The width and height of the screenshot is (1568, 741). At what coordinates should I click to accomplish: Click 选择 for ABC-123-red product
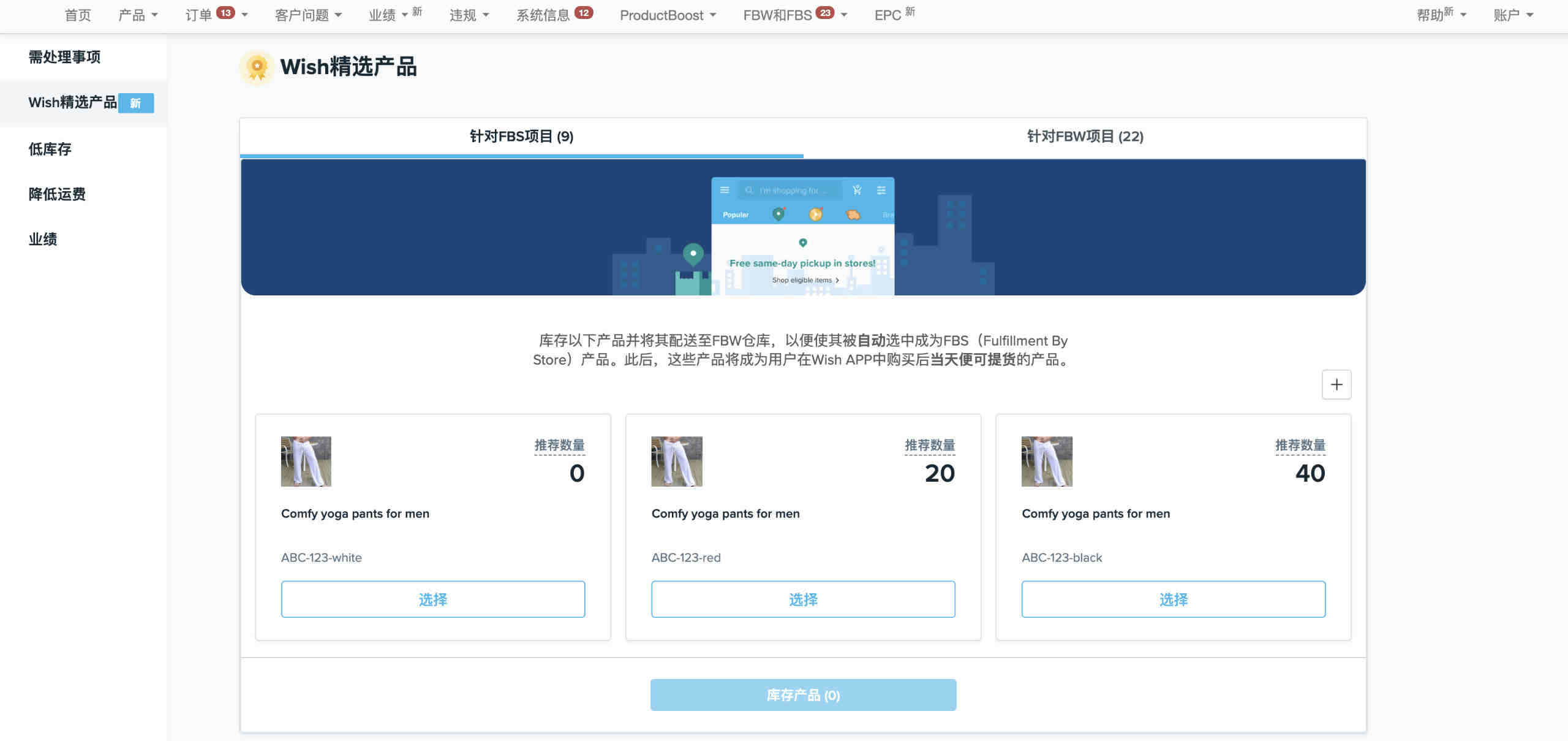[x=803, y=599]
